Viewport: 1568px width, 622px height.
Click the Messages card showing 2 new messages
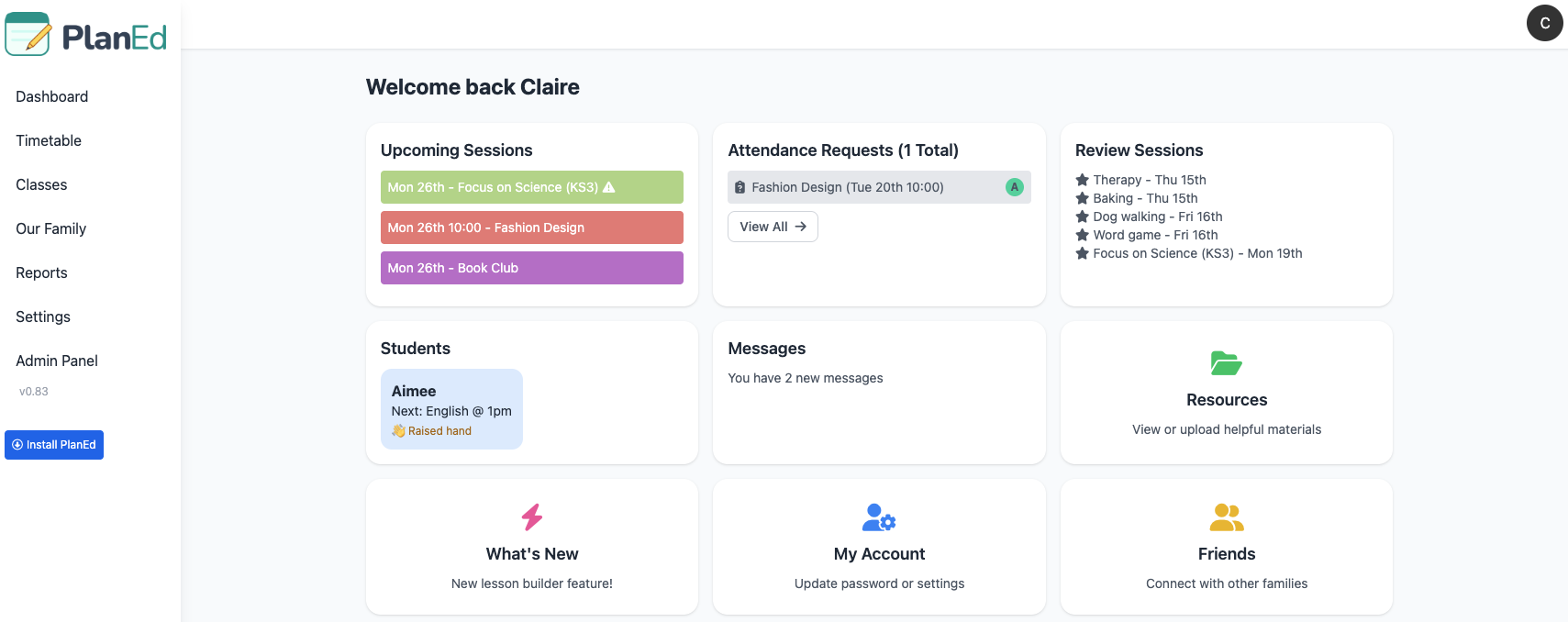point(878,393)
